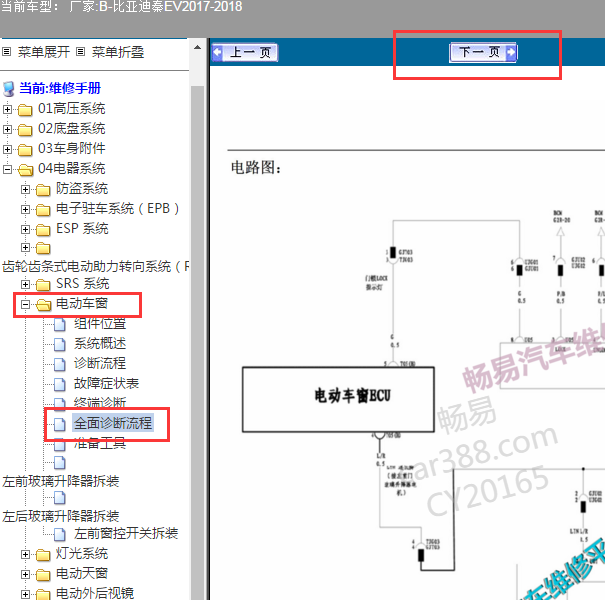
Task: Click the 电动车窗ECU box in diagram
Action: click(338, 399)
